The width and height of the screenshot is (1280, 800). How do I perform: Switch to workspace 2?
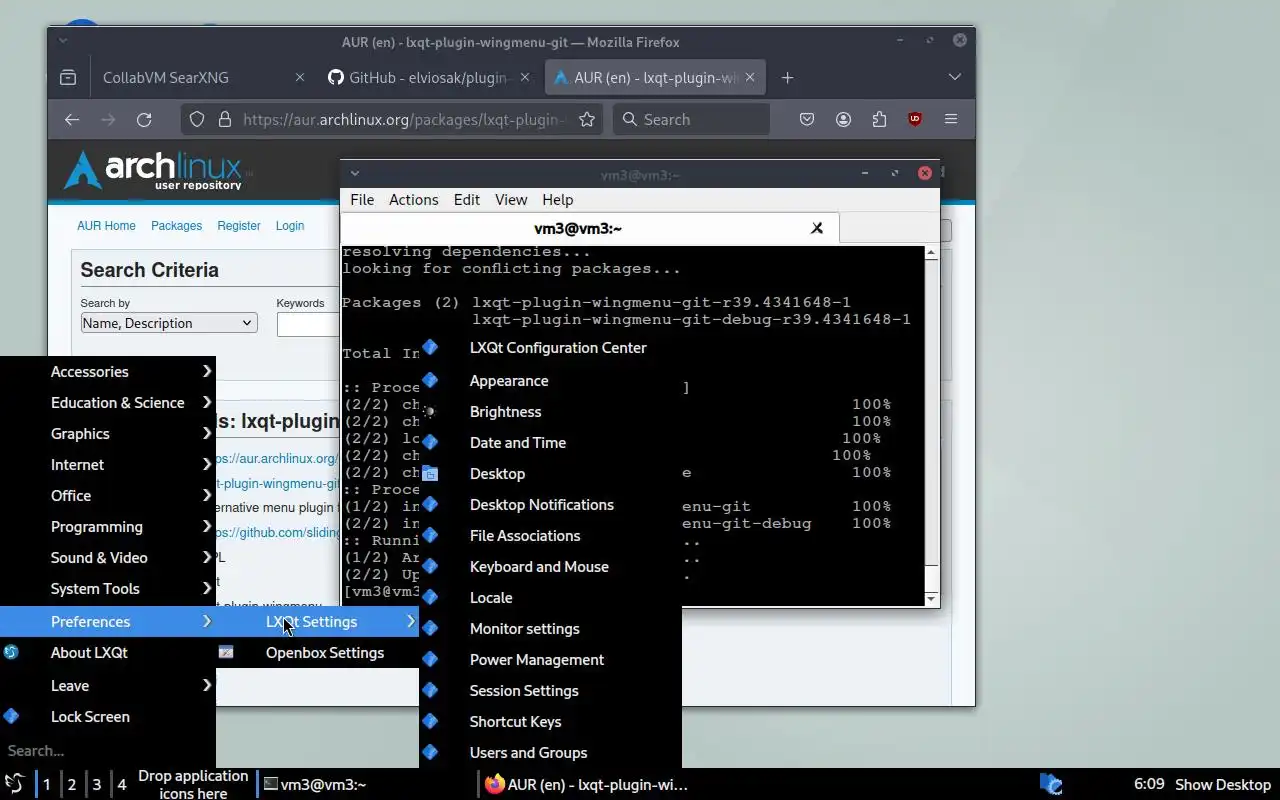[72, 785]
